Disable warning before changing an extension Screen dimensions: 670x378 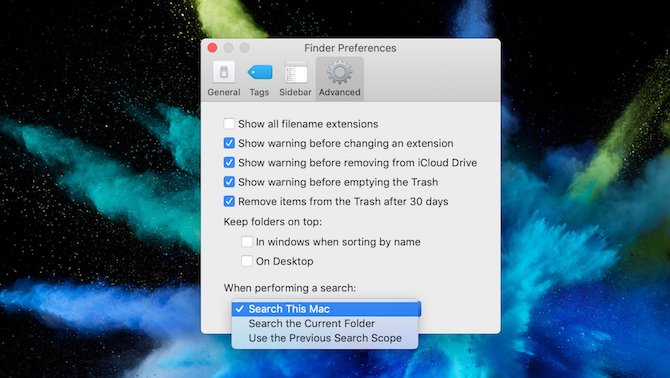[x=229, y=143]
